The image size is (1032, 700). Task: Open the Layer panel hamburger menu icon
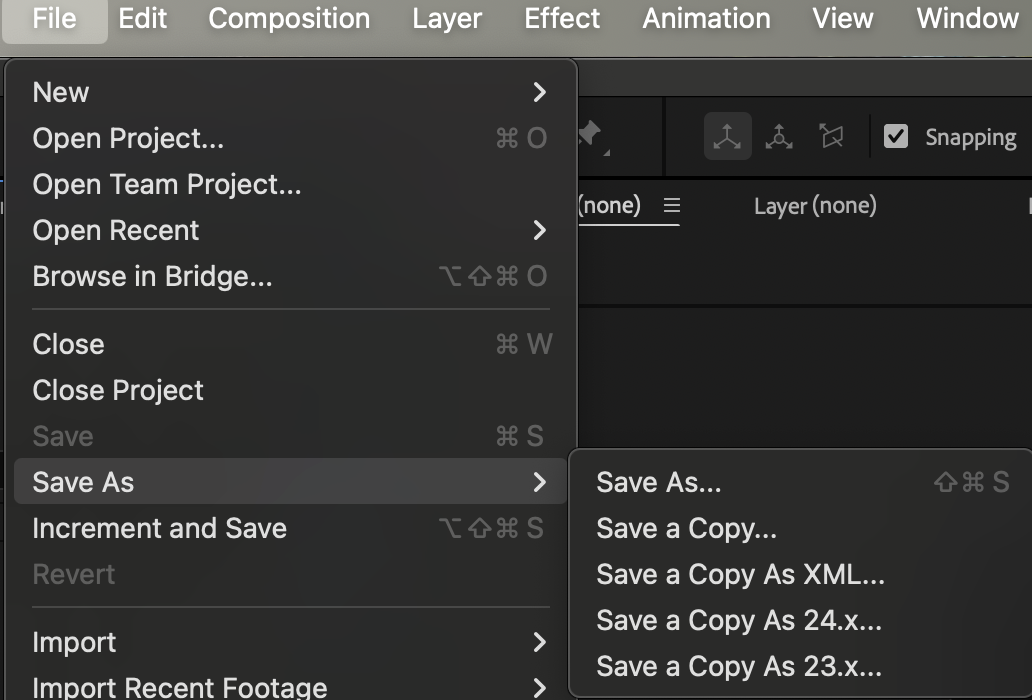click(672, 206)
